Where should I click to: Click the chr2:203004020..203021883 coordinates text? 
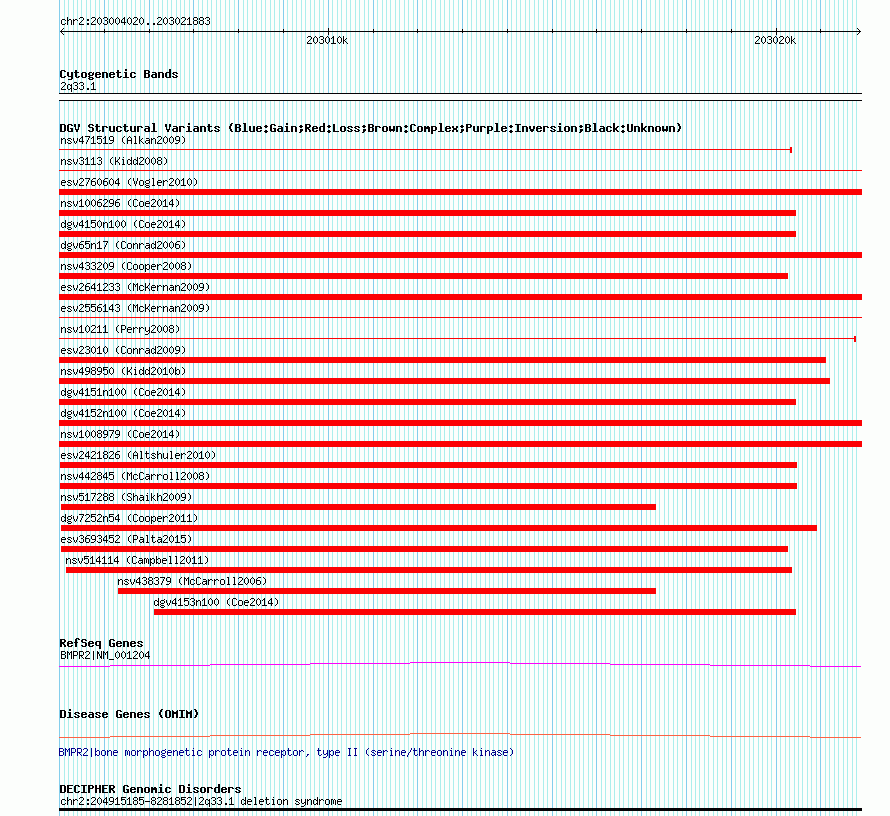click(135, 21)
